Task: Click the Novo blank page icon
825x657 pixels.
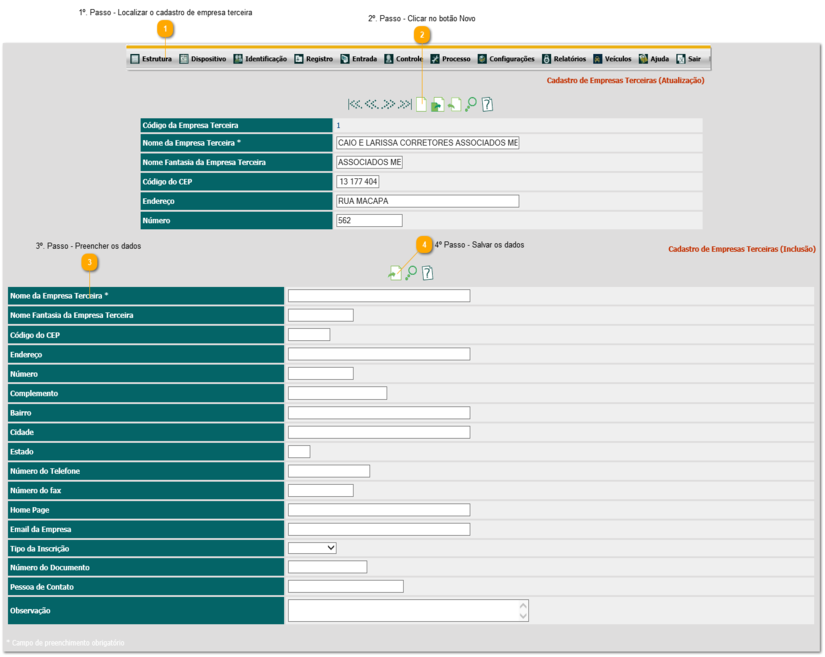Action: click(421, 104)
